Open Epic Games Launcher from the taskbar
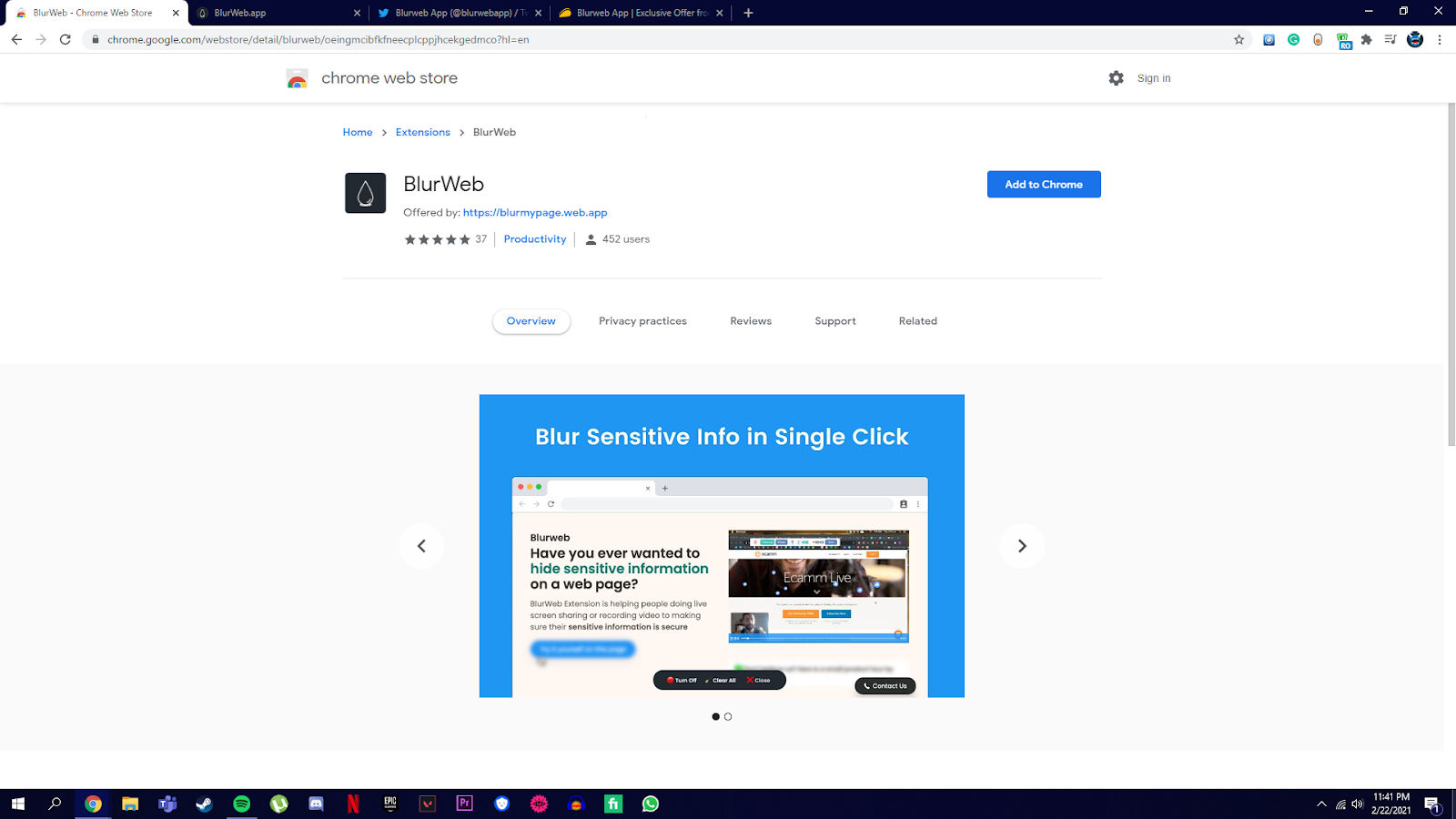Image resolution: width=1456 pixels, height=819 pixels. point(390,804)
